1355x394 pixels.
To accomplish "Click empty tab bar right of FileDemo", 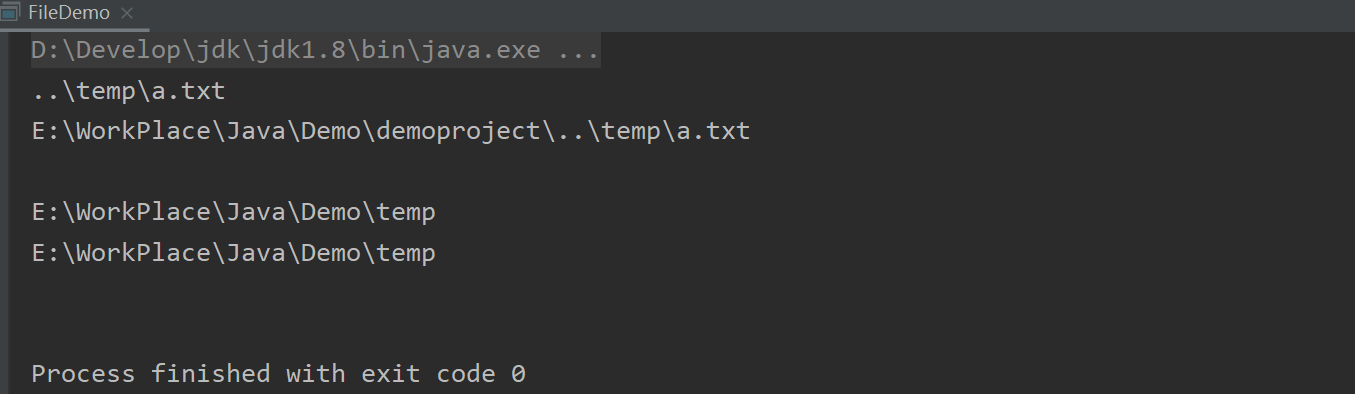I will point(750,14).
